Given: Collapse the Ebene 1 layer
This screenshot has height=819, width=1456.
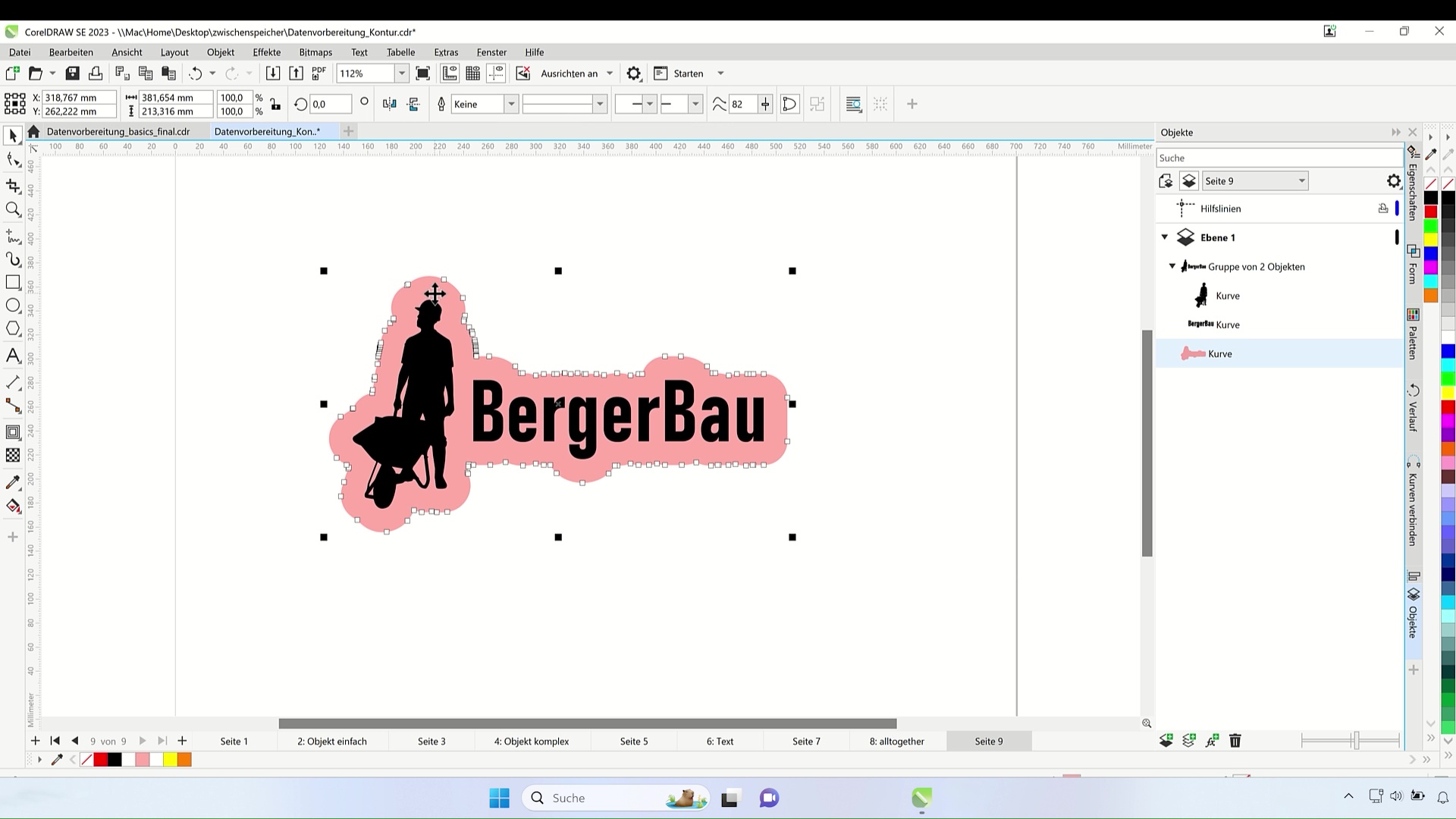Looking at the screenshot, I should pyautogui.click(x=1165, y=237).
